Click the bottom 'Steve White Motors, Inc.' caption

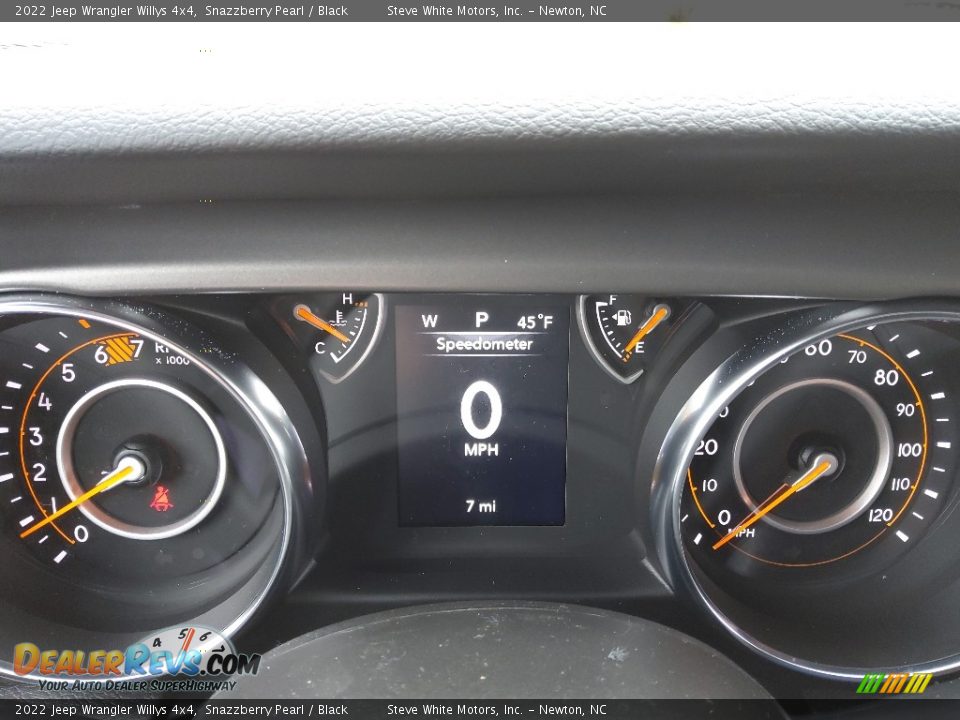click(x=454, y=710)
